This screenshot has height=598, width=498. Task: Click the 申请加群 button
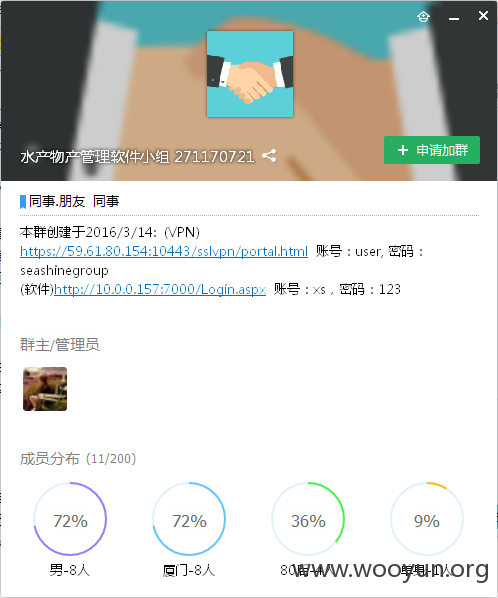(x=432, y=150)
